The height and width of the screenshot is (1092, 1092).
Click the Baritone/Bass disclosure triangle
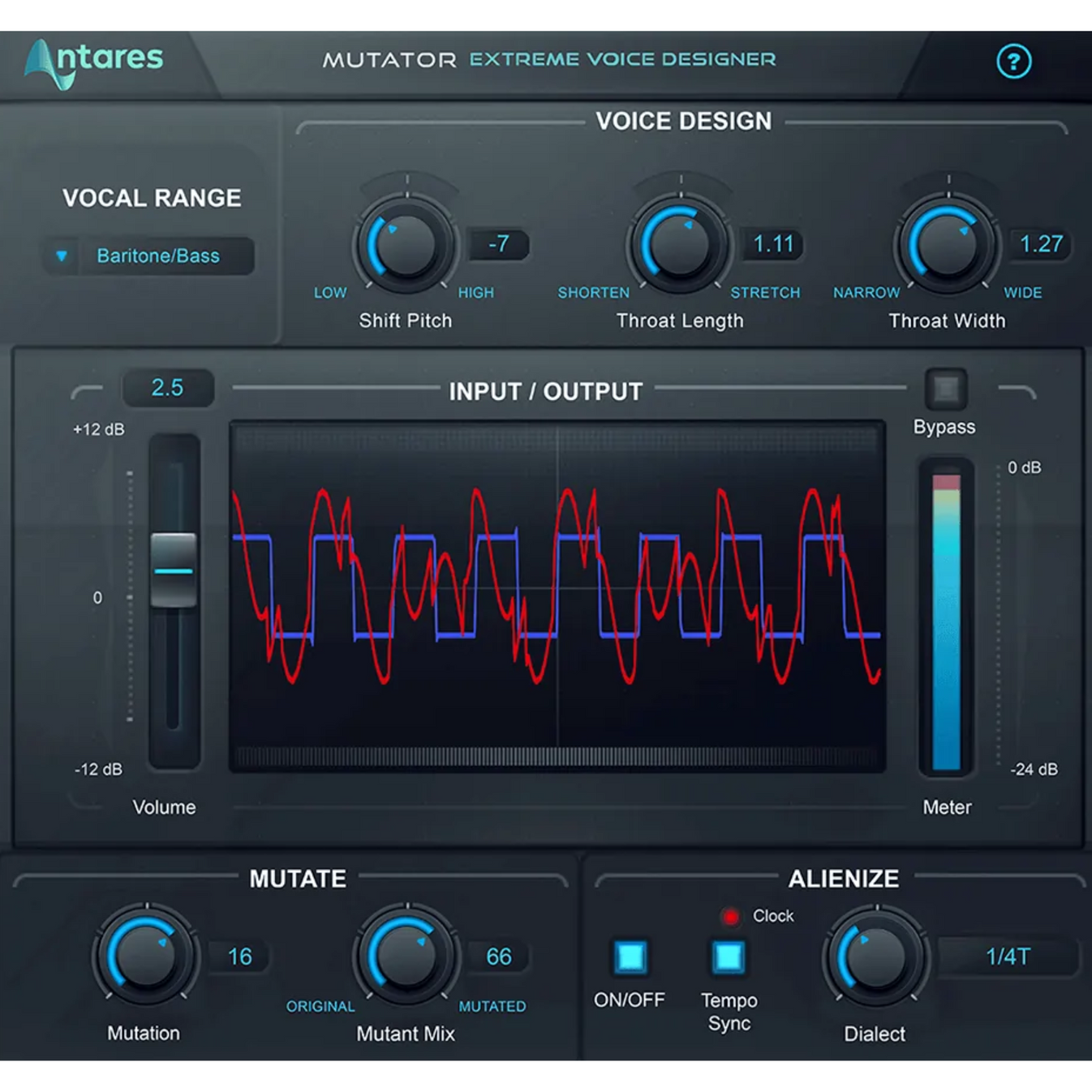[62, 256]
